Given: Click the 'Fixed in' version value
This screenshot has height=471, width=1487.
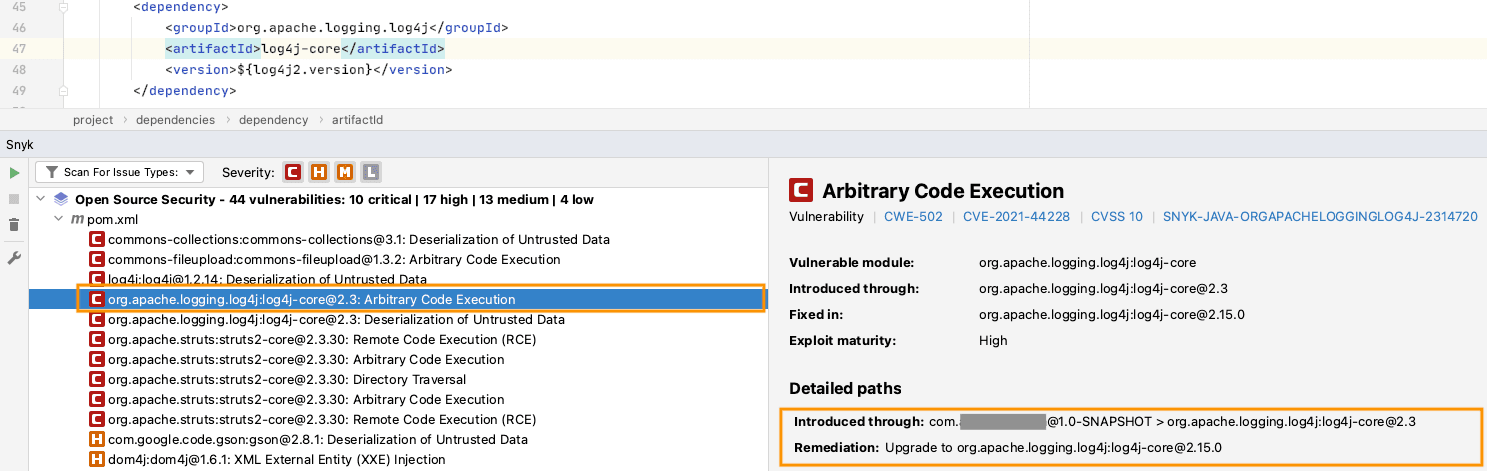Looking at the screenshot, I should pos(1112,314).
